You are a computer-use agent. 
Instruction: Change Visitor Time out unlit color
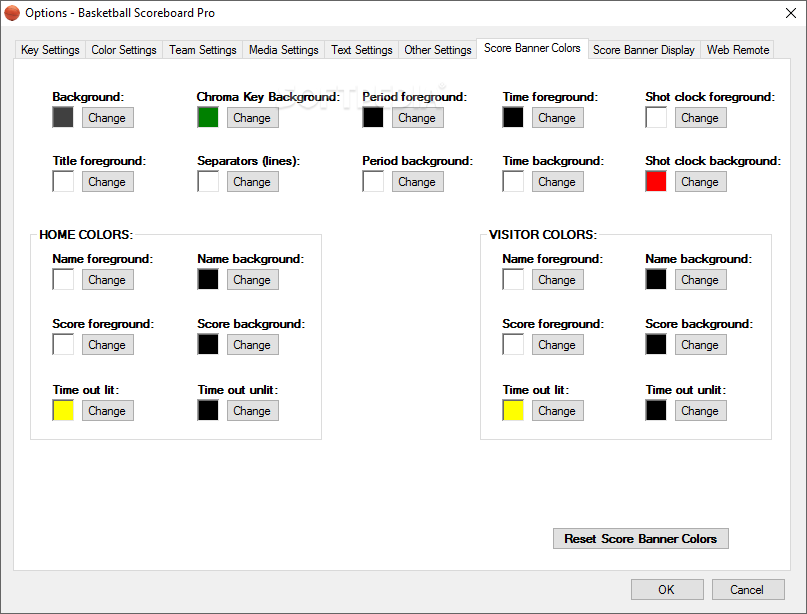(x=700, y=411)
